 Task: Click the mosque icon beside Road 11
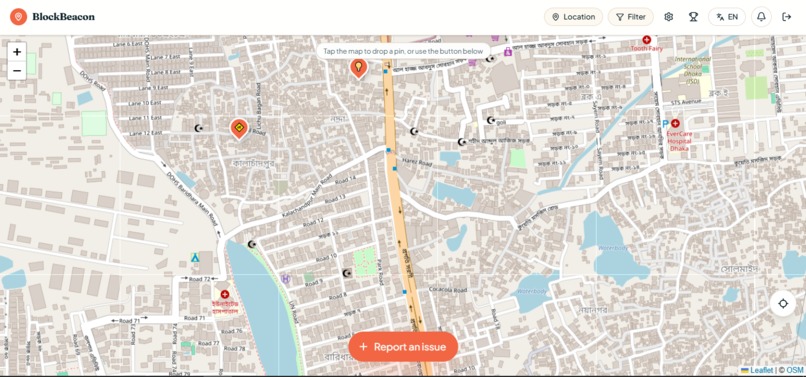(252, 244)
